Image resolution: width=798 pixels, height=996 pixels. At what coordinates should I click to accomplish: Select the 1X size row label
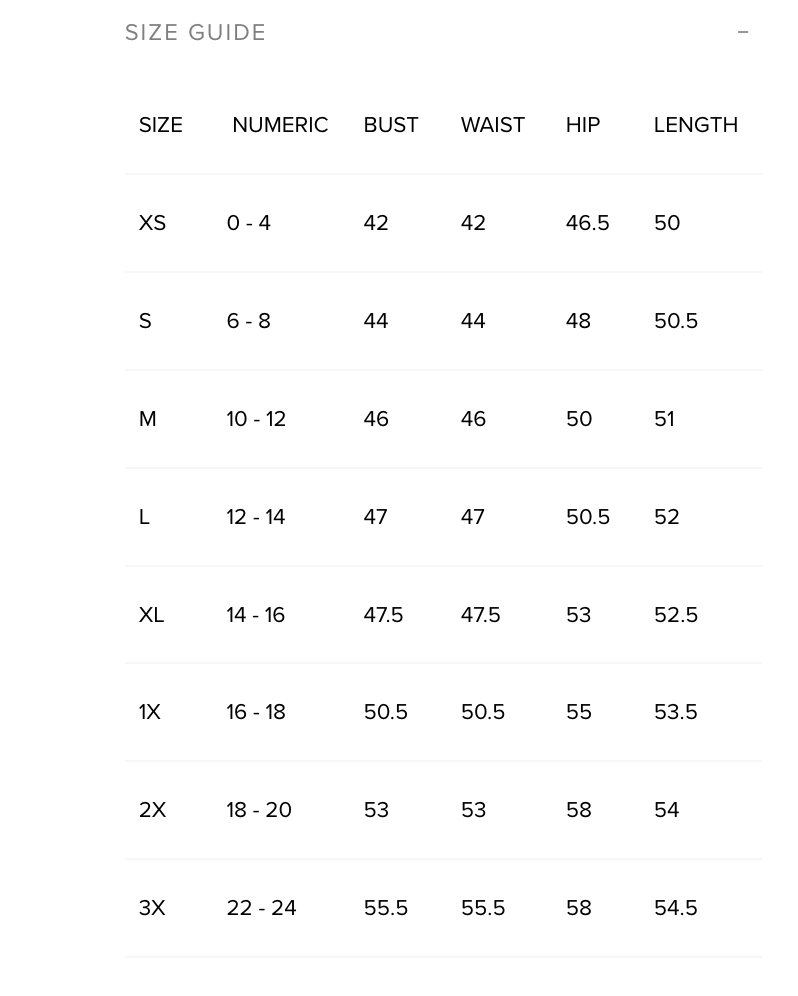150,712
